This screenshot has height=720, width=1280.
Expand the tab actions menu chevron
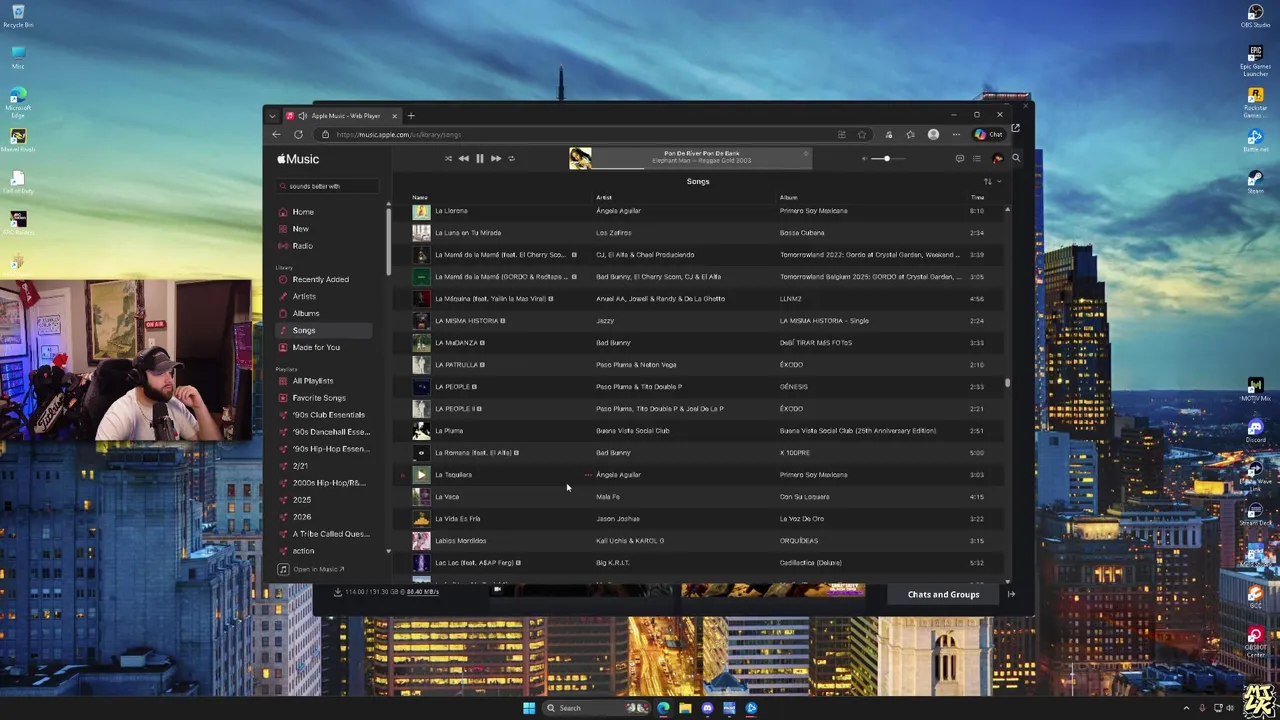pos(273,116)
